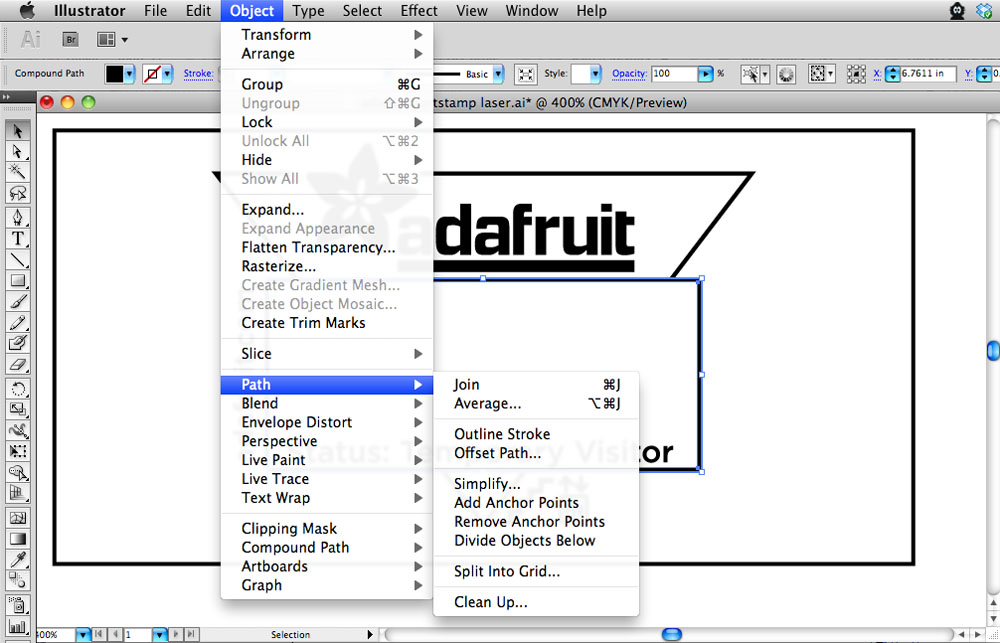1000x643 pixels.
Task: Choose Clean Up... in Path submenu
Action: [x=536, y=602]
